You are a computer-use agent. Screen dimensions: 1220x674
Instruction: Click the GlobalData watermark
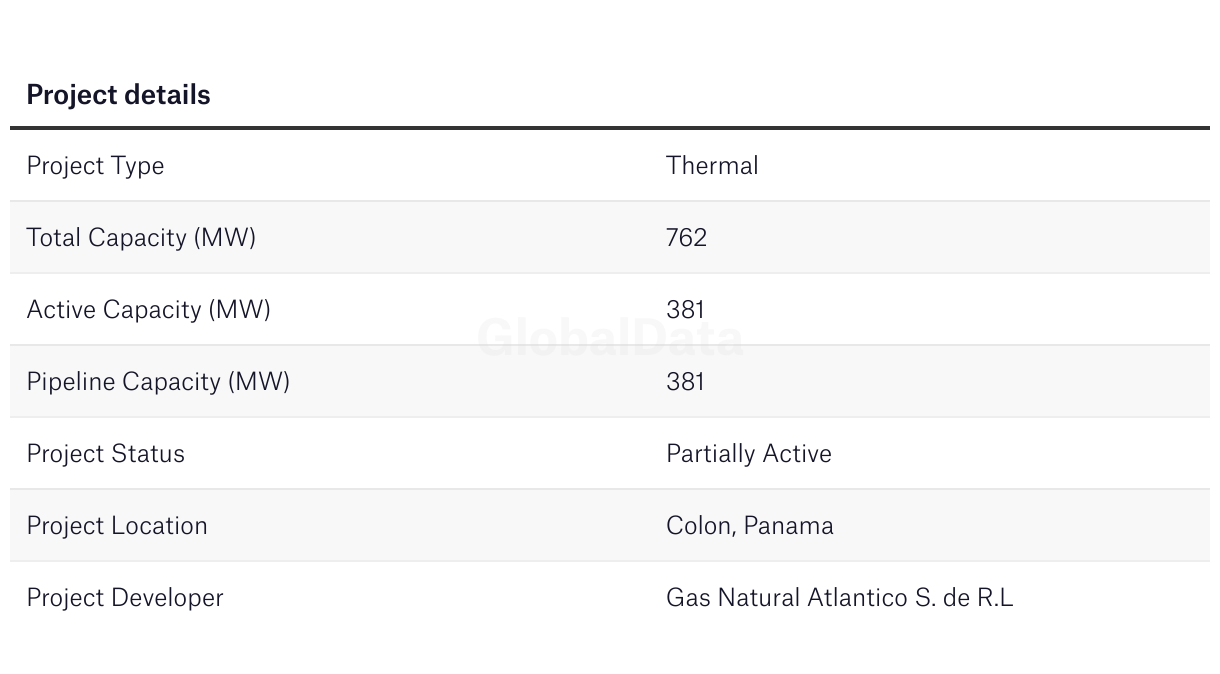(x=610, y=338)
